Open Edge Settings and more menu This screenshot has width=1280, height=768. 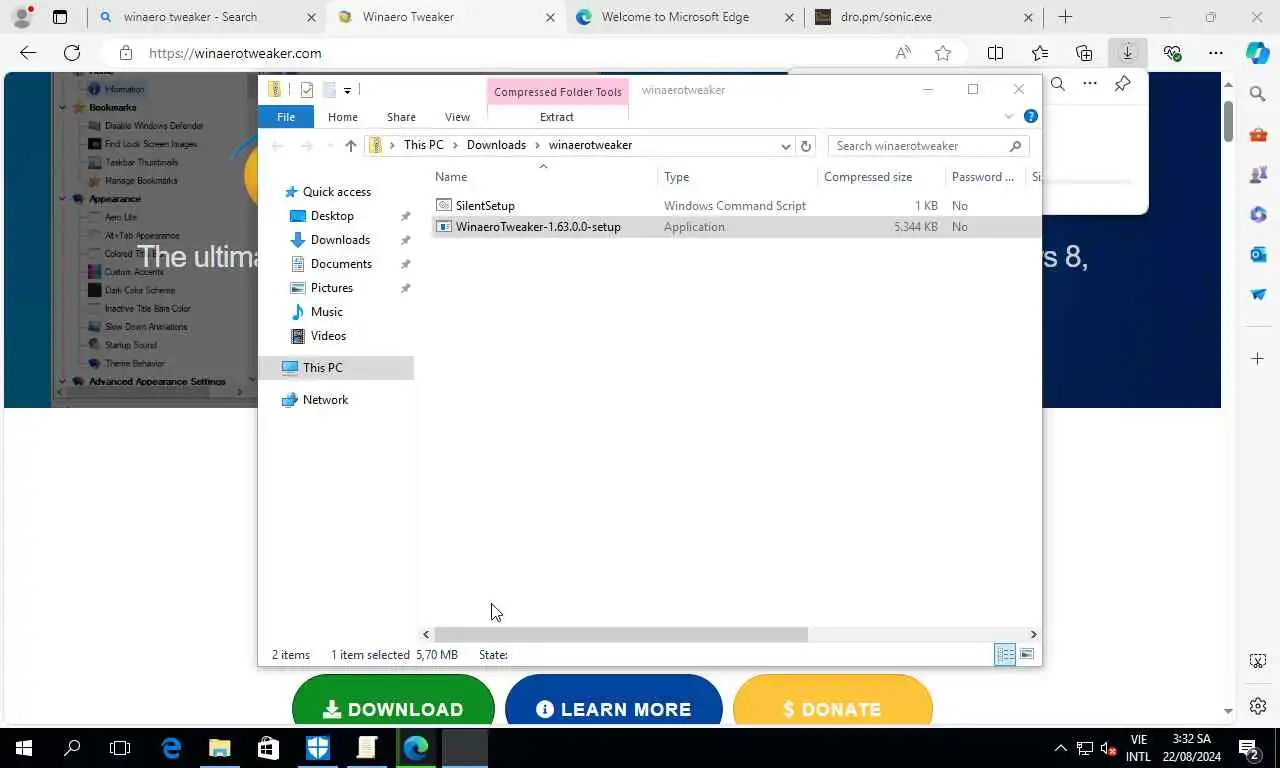tap(1216, 53)
